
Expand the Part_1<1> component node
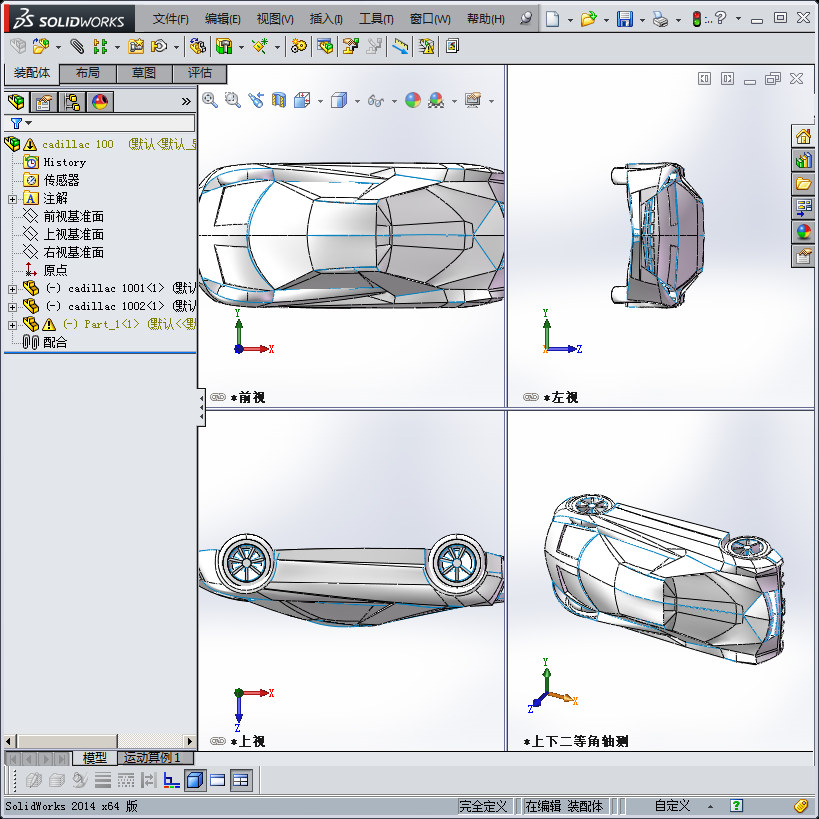pos(13,325)
